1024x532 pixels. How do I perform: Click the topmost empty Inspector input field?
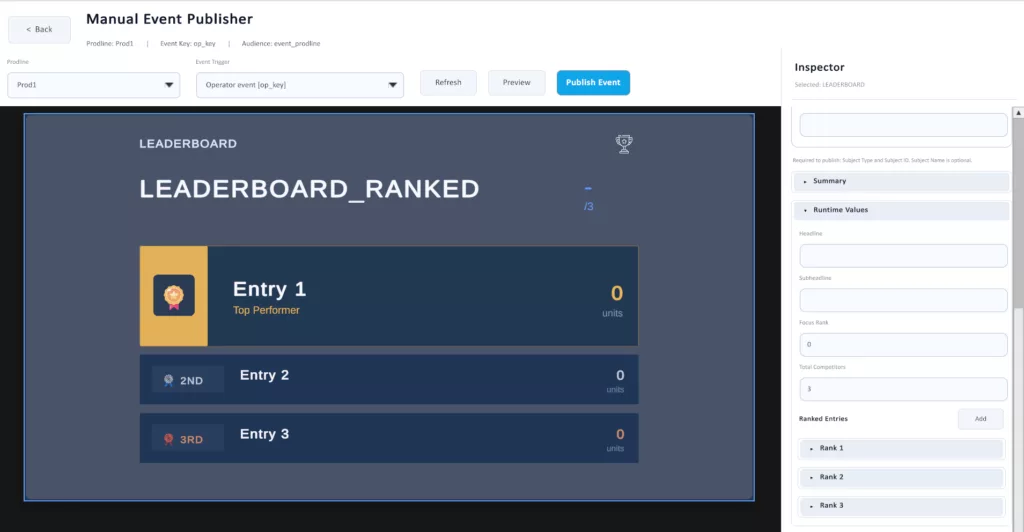(x=903, y=125)
